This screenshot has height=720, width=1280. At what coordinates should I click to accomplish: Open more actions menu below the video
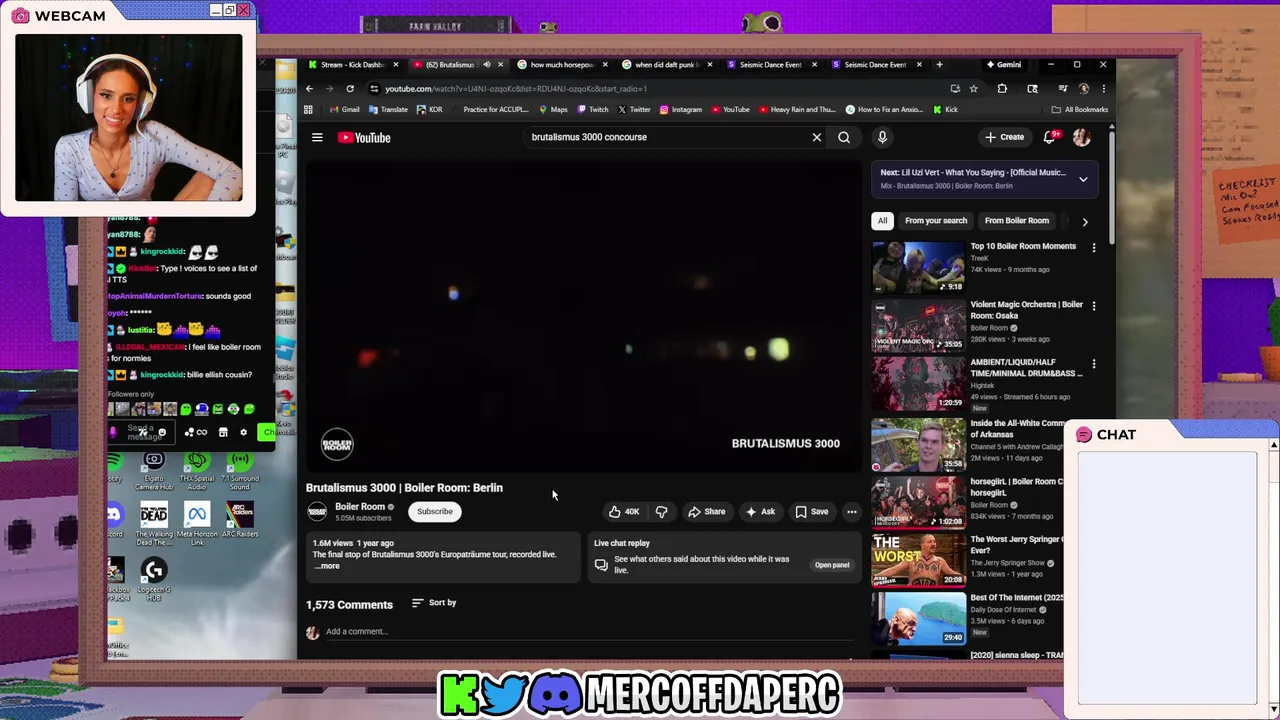(x=852, y=512)
